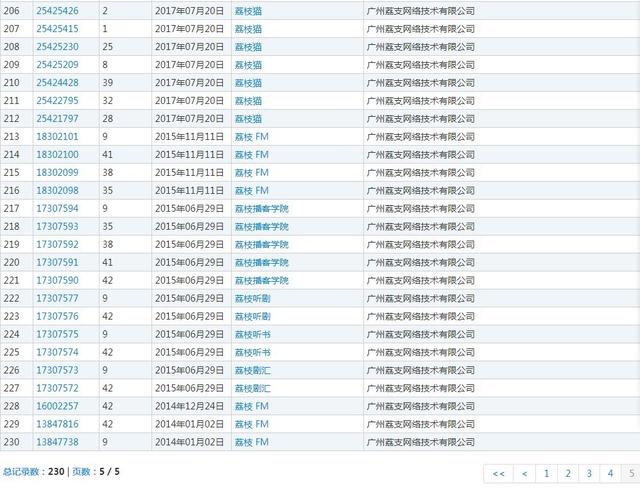Click 荔枝听书 trademark in row 224
The image size is (640, 489).
252,334
